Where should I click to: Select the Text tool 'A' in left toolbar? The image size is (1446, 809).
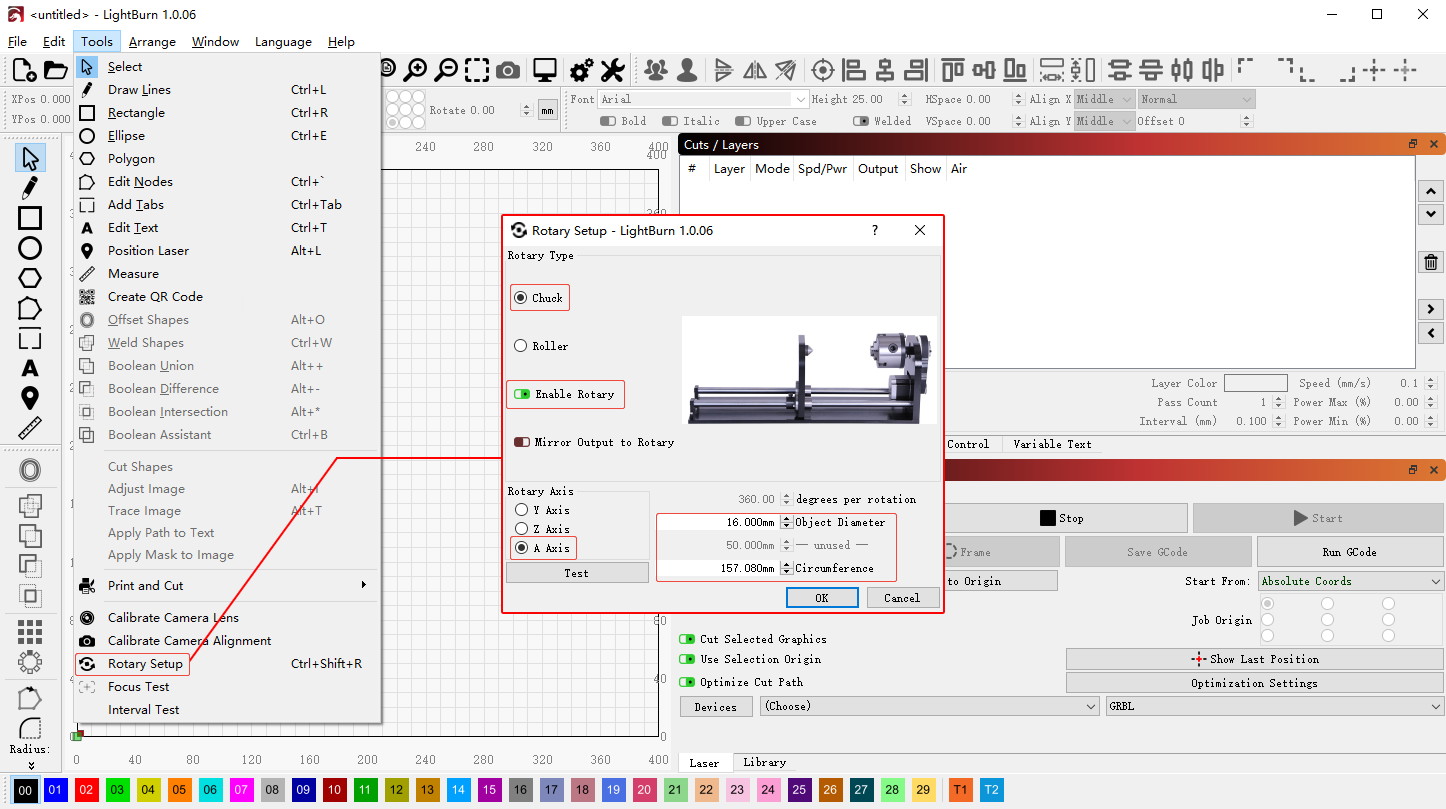(x=30, y=369)
